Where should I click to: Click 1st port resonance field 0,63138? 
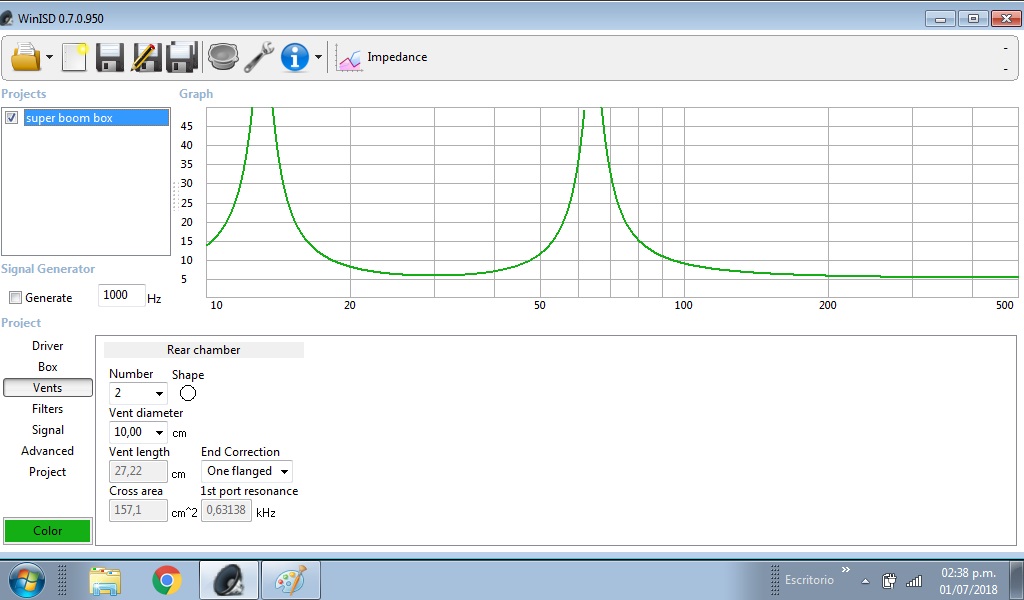(226, 510)
